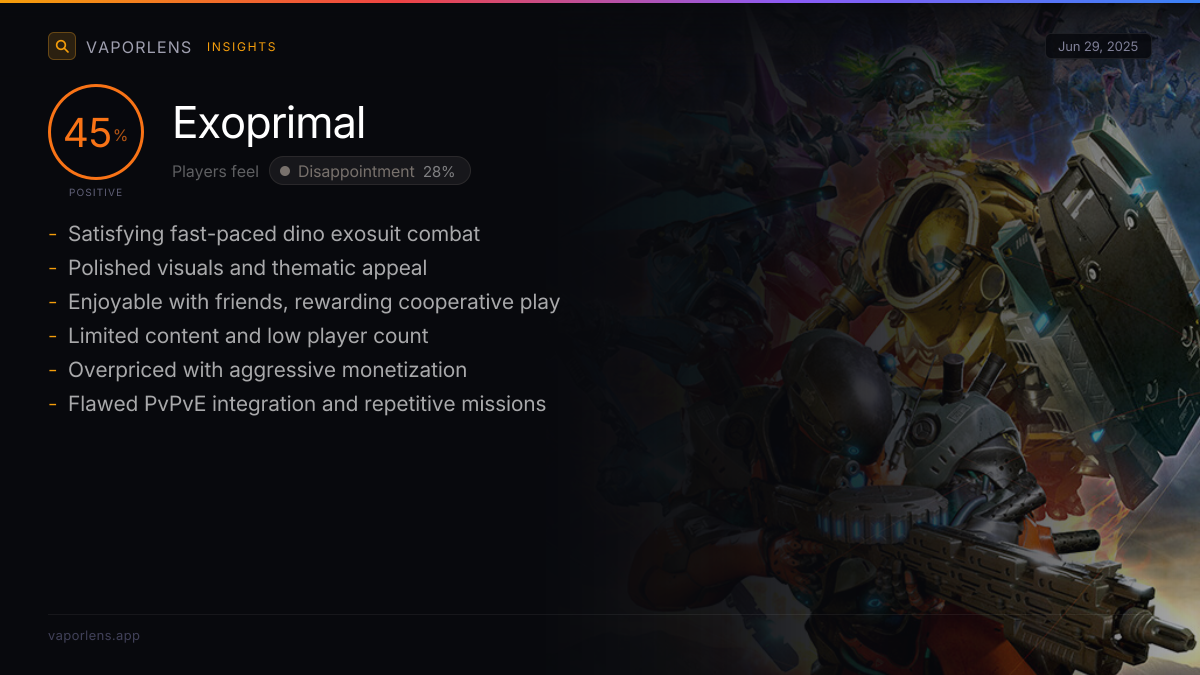Screen dimensions: 1200x675
Task: Click the 45% positive score circle
Action: 96,132
